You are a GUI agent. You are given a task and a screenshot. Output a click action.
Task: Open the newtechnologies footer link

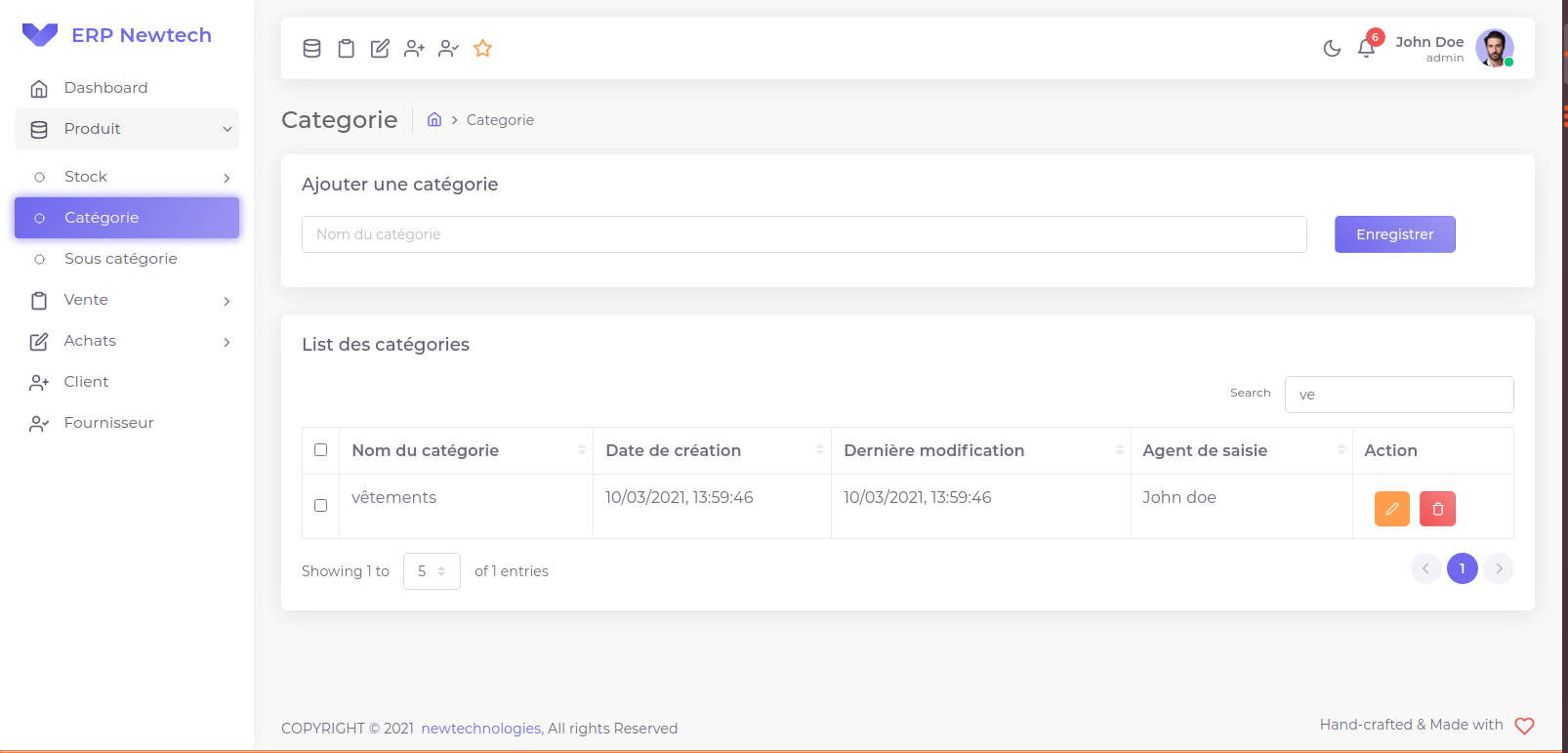click(481, 729)
